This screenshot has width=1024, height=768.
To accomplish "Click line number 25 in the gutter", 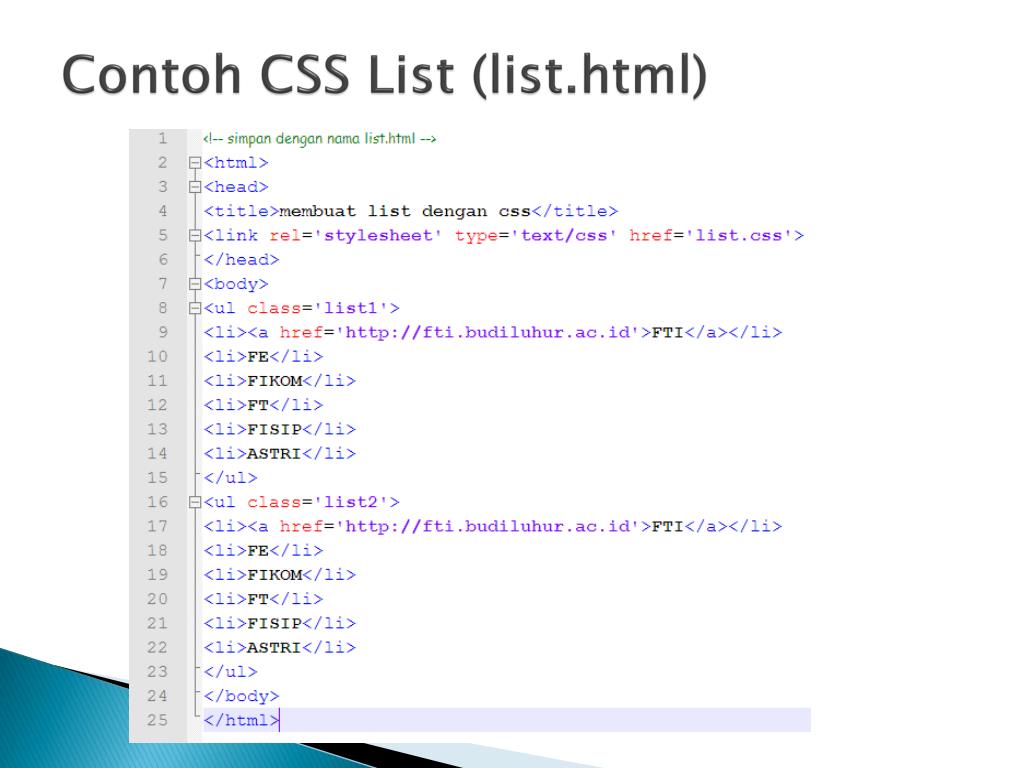I will pyautogui.click(x=157, y=720).
